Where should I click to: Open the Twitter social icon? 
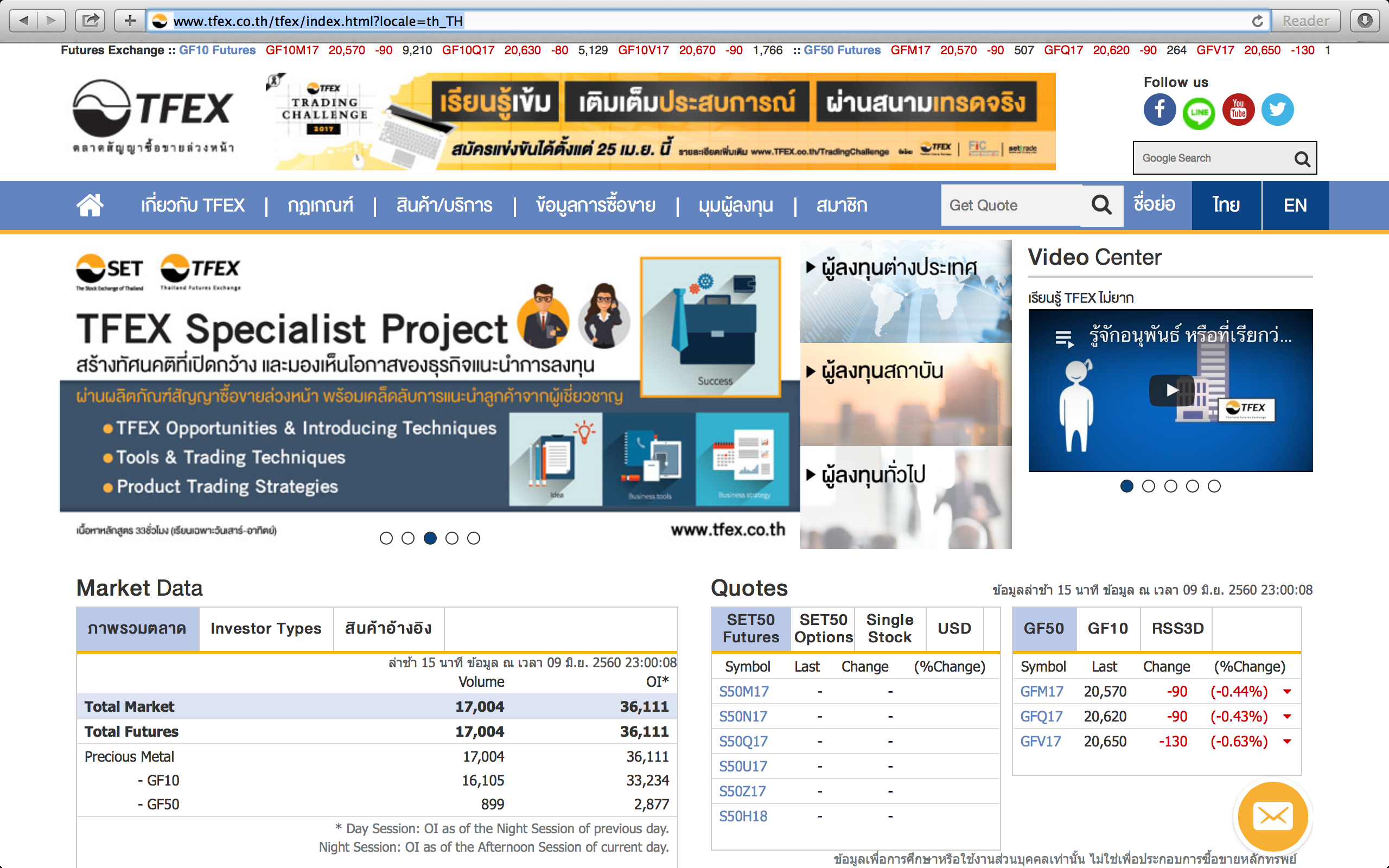(1277, 110)
